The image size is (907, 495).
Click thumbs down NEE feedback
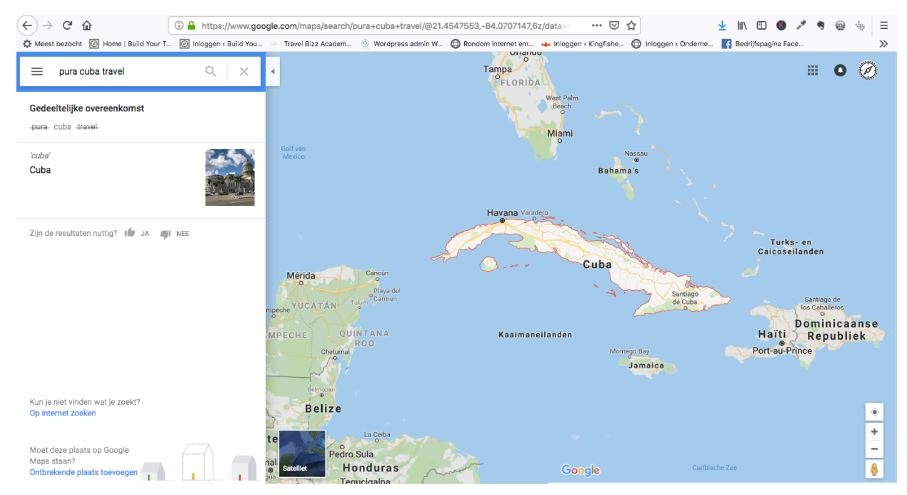click(x=175, y=234)
